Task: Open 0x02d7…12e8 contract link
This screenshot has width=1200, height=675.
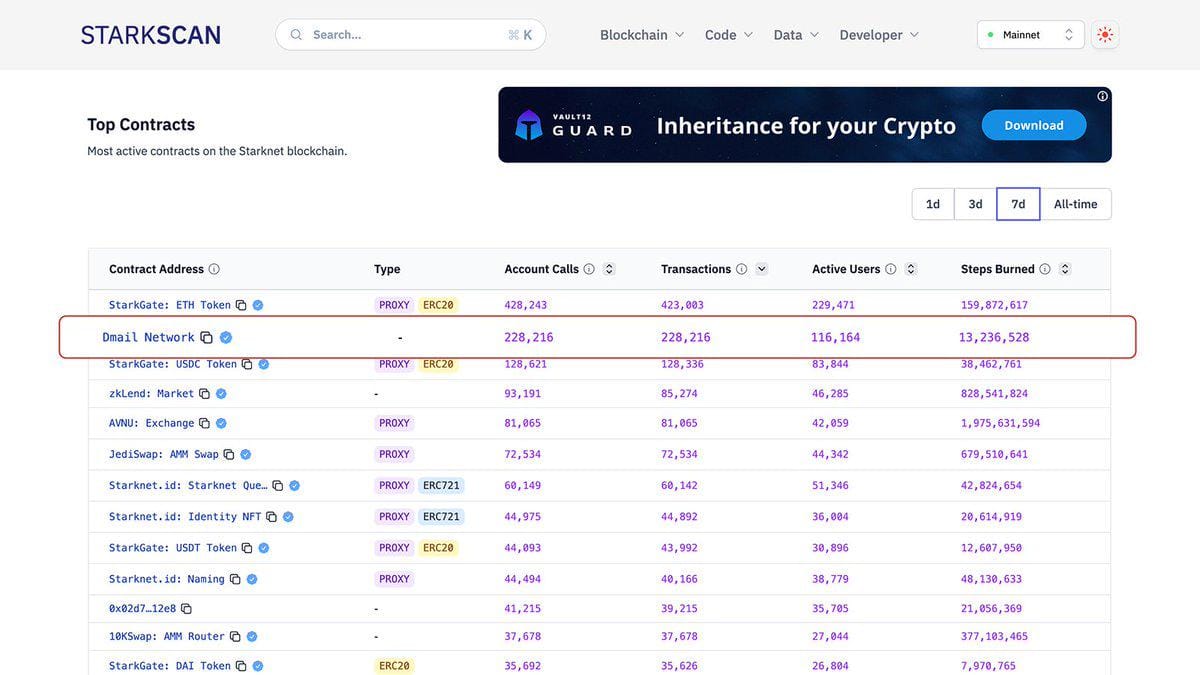Action: (142, 608)
